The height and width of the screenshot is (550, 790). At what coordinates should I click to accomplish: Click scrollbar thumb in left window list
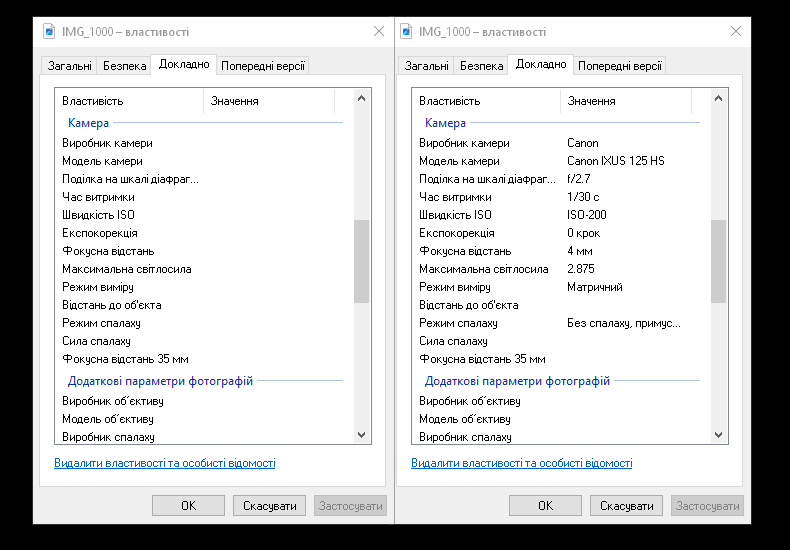coord(361,261)
